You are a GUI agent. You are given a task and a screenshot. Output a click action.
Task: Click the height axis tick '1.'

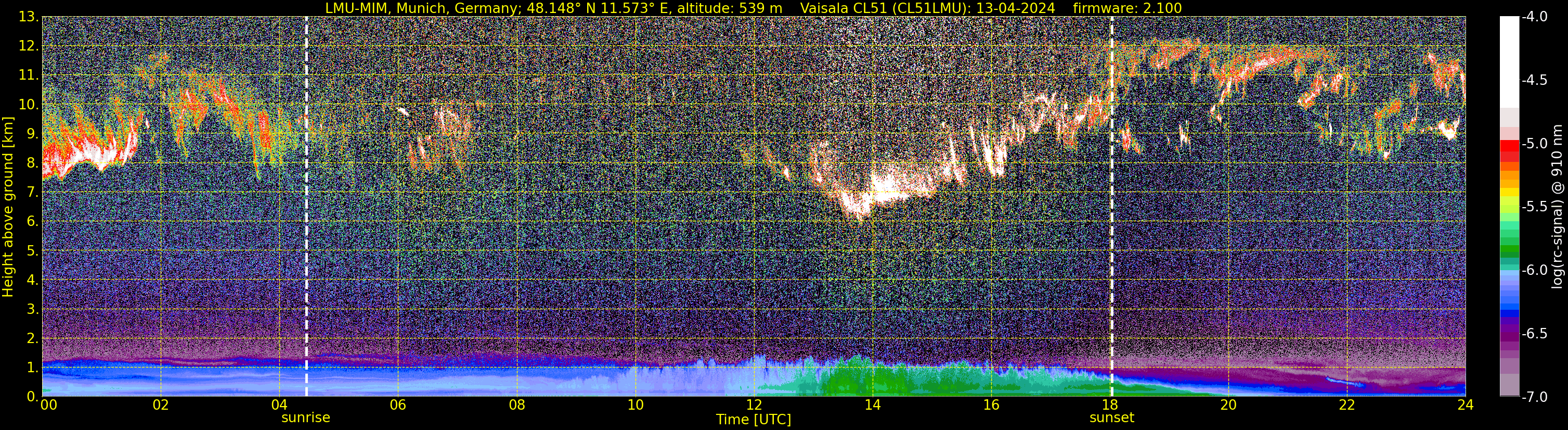click(x=32, y=368)
